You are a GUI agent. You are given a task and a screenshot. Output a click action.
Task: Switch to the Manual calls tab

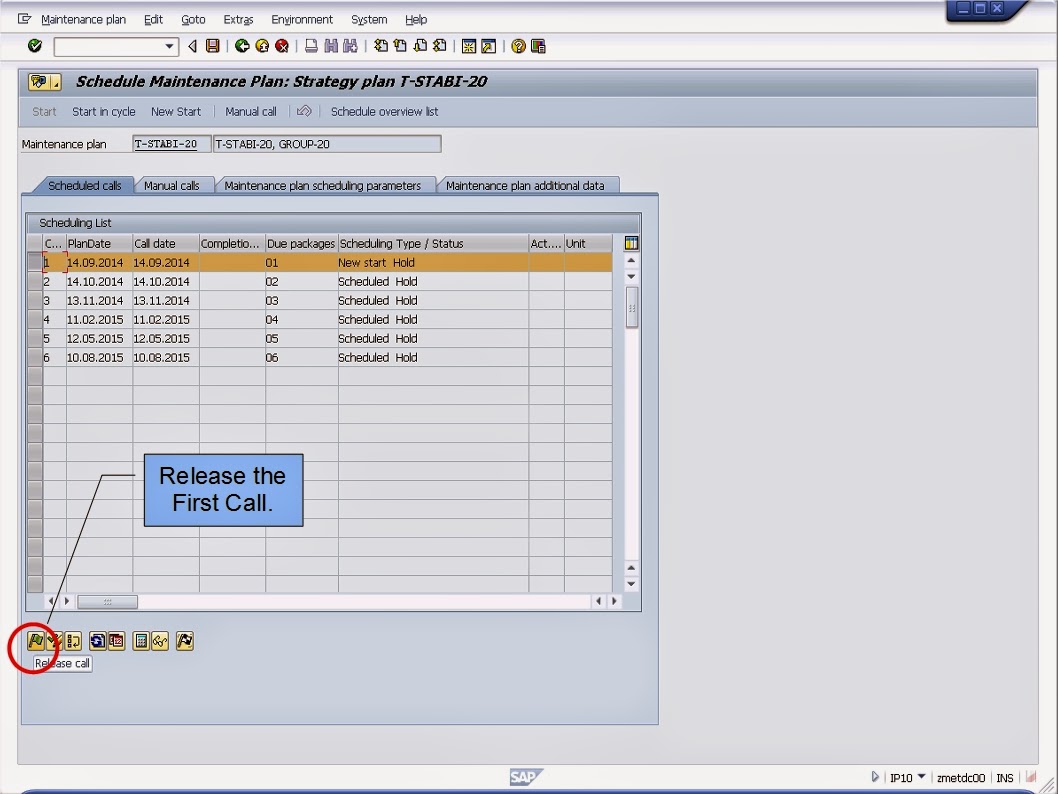(175, 184)
